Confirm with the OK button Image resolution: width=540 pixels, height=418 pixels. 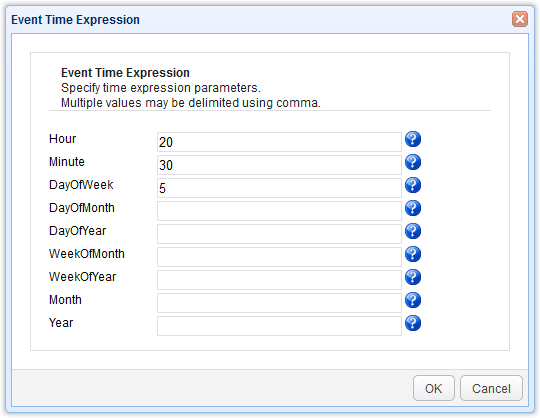click(x=434, y=388)
